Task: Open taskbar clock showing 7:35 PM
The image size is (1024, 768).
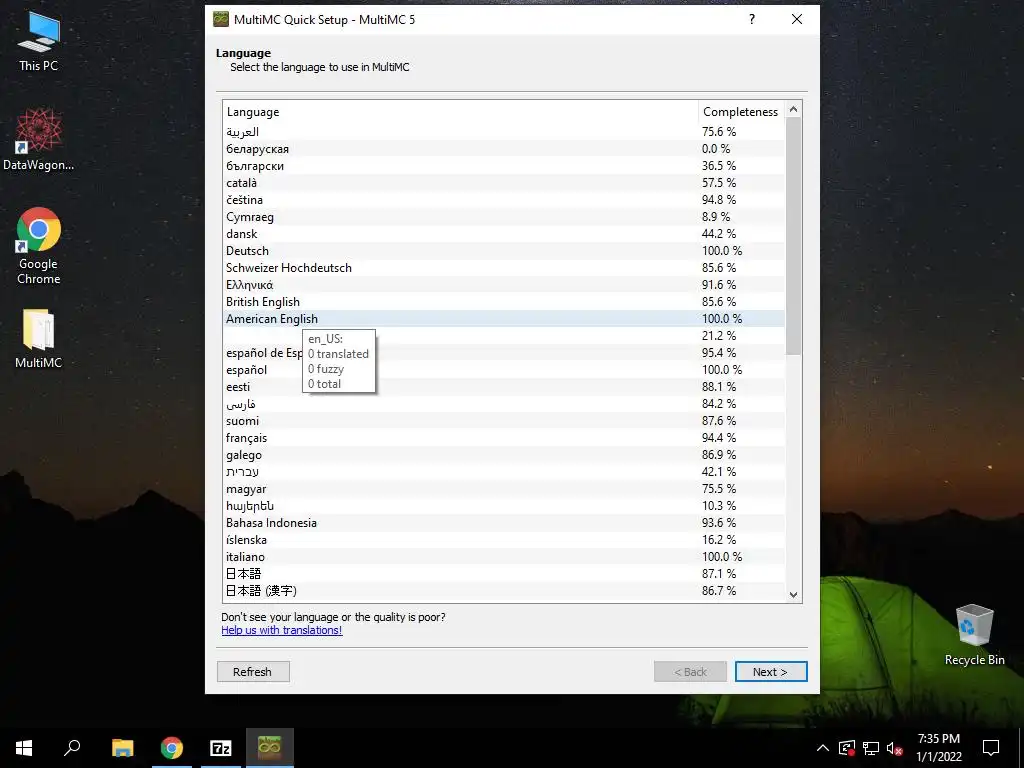Action: (x=938, y=748)
